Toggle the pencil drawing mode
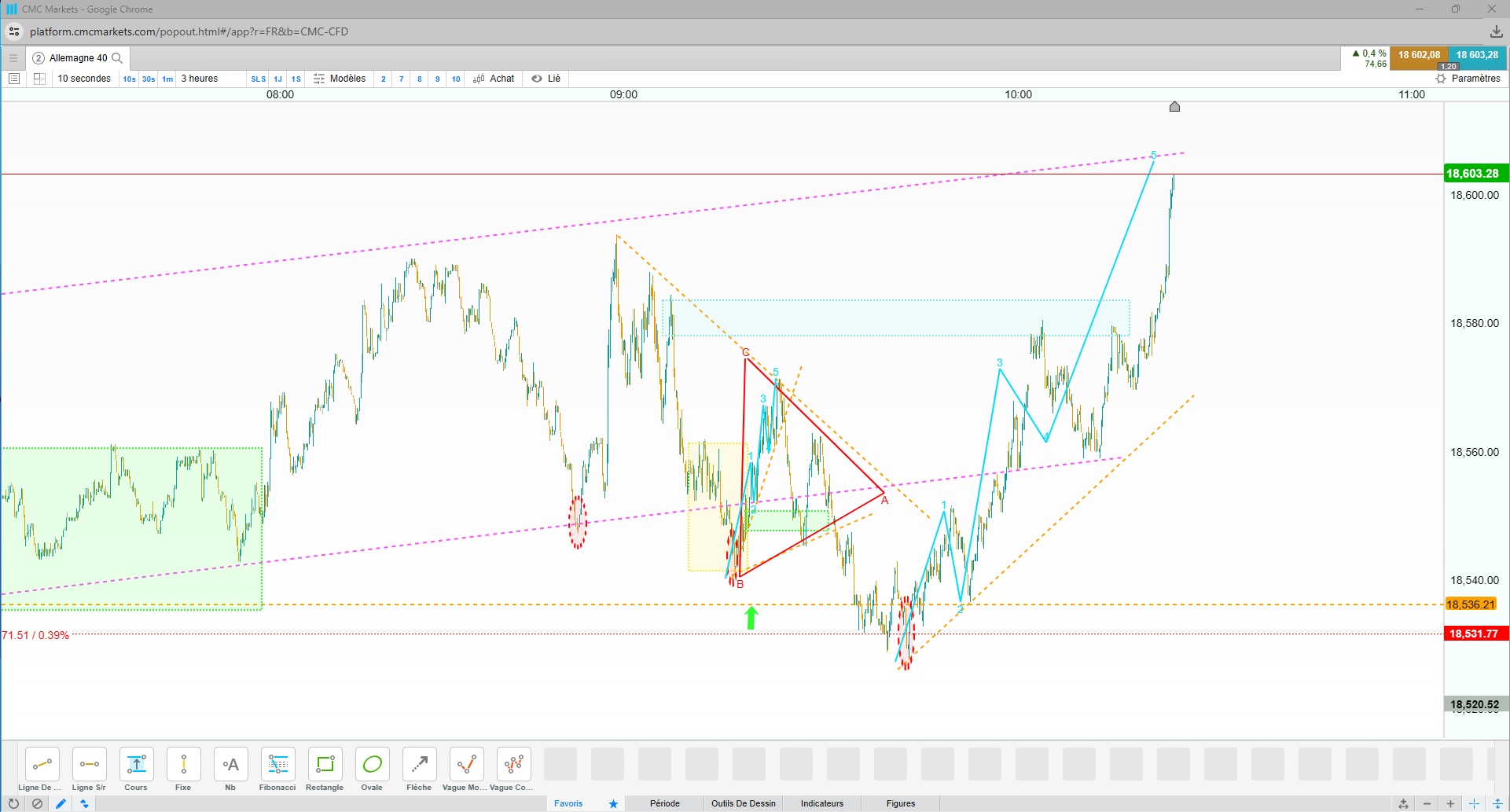The height and width of the screenshot is (812, 1510). coord(61,803)
